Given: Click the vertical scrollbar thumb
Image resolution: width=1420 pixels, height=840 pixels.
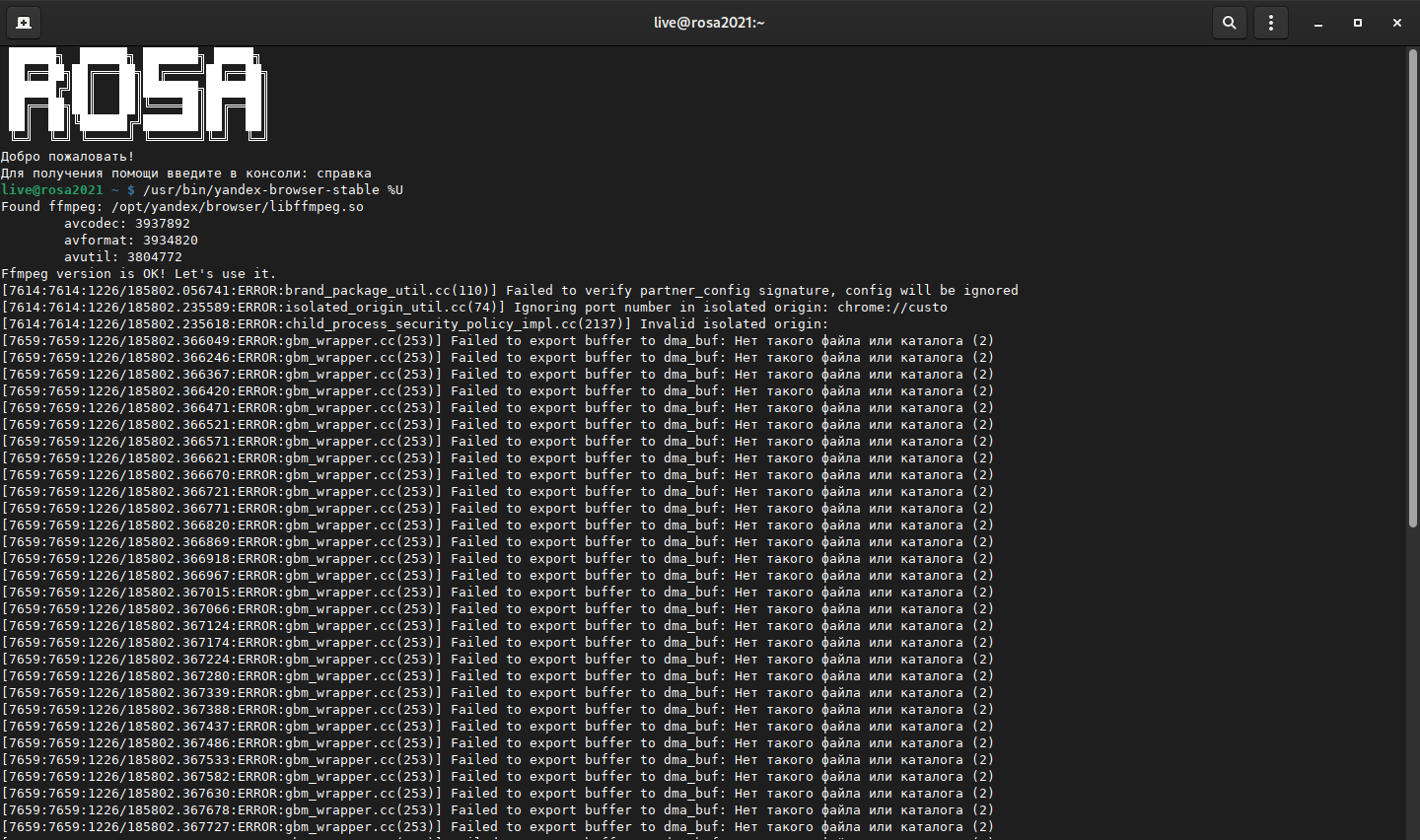Looking at the screenshot, I should 1412,286.
